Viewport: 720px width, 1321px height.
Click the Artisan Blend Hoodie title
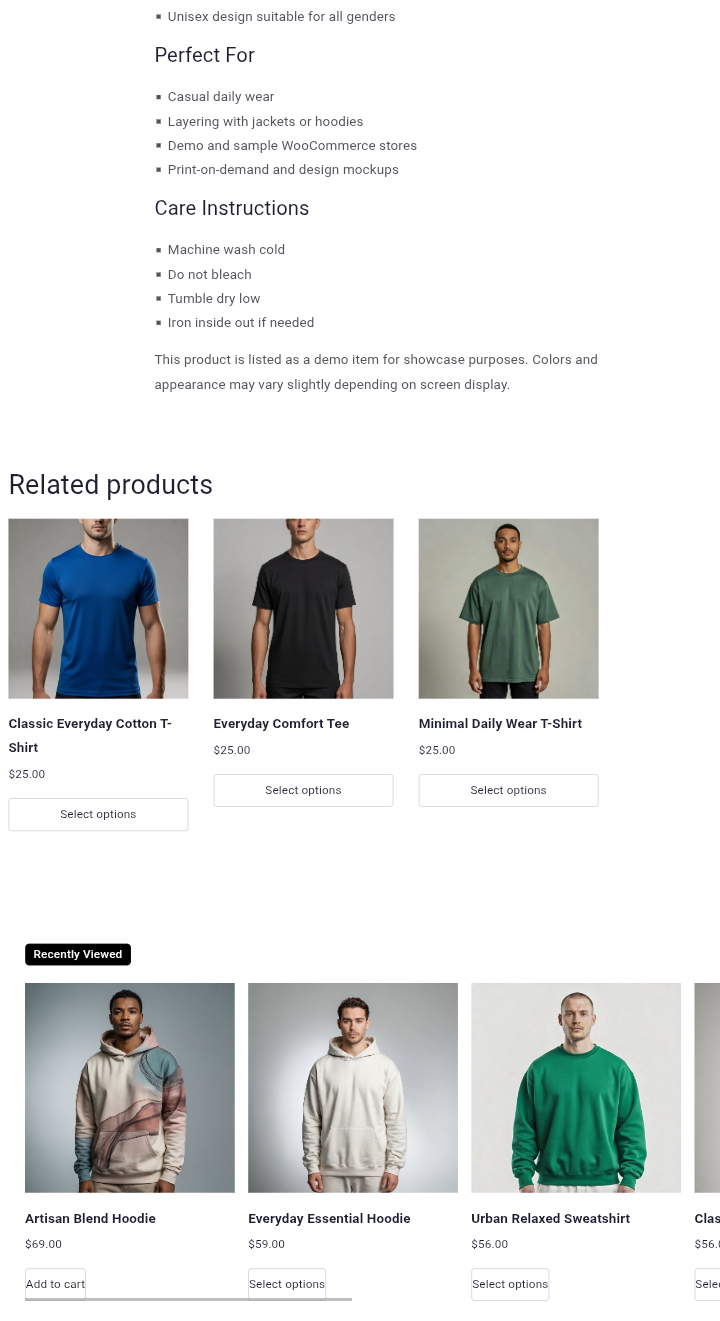(90, 1218)
